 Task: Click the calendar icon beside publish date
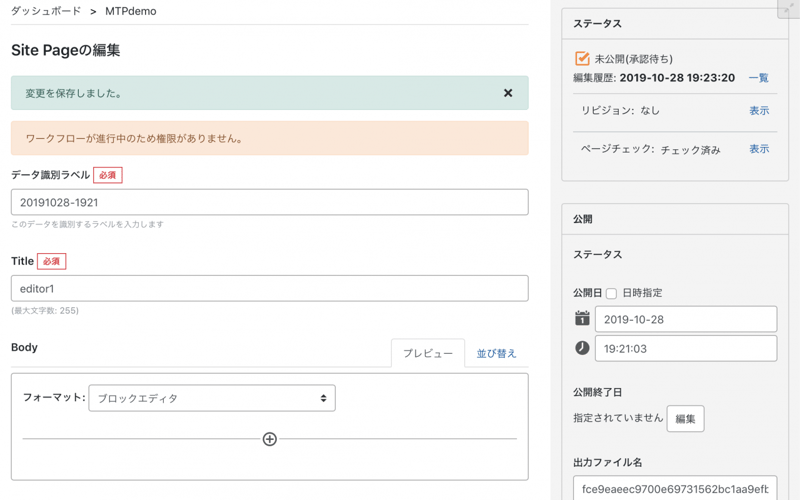point(582,319)
